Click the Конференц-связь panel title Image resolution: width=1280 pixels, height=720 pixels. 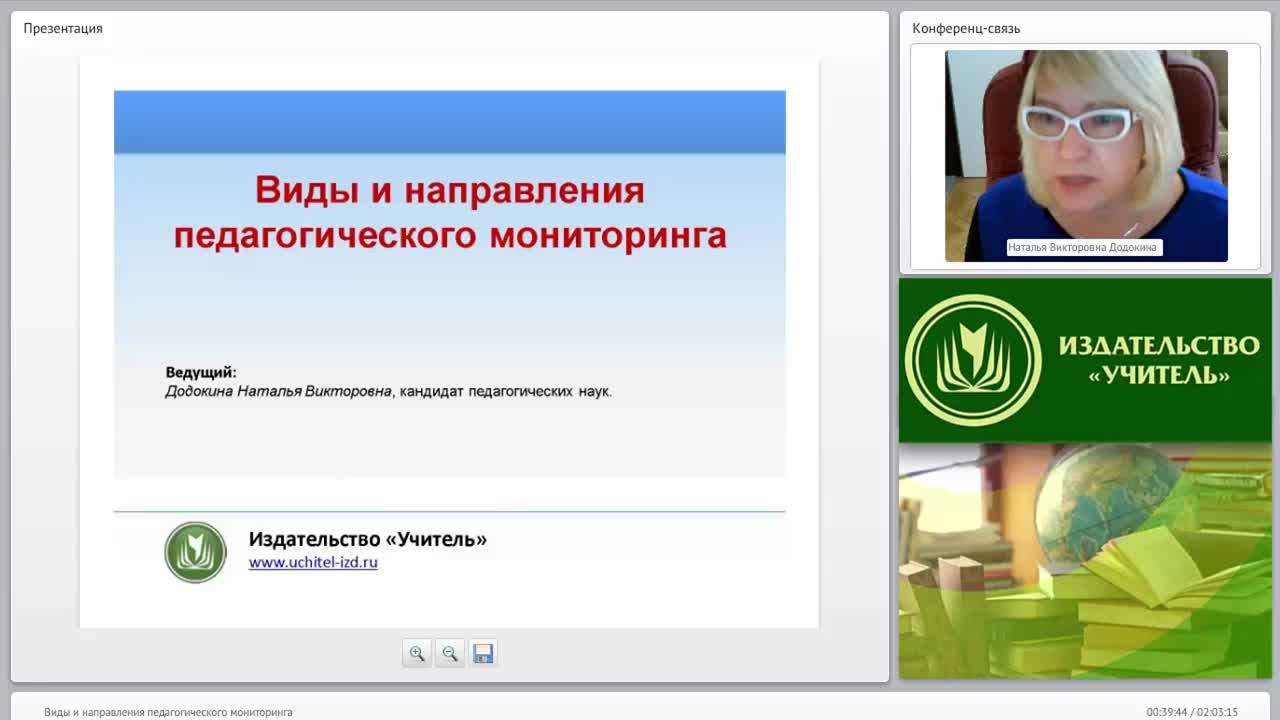(x=966, y=28)
